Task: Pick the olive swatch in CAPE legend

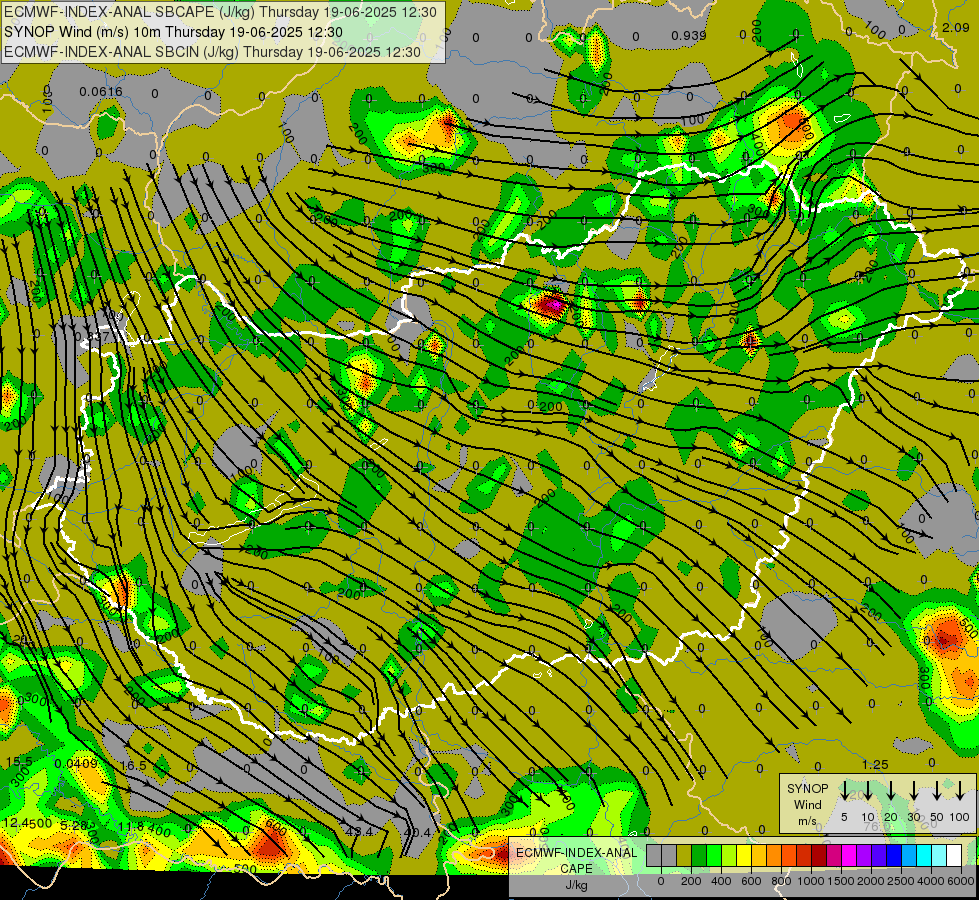Action: 684,856
